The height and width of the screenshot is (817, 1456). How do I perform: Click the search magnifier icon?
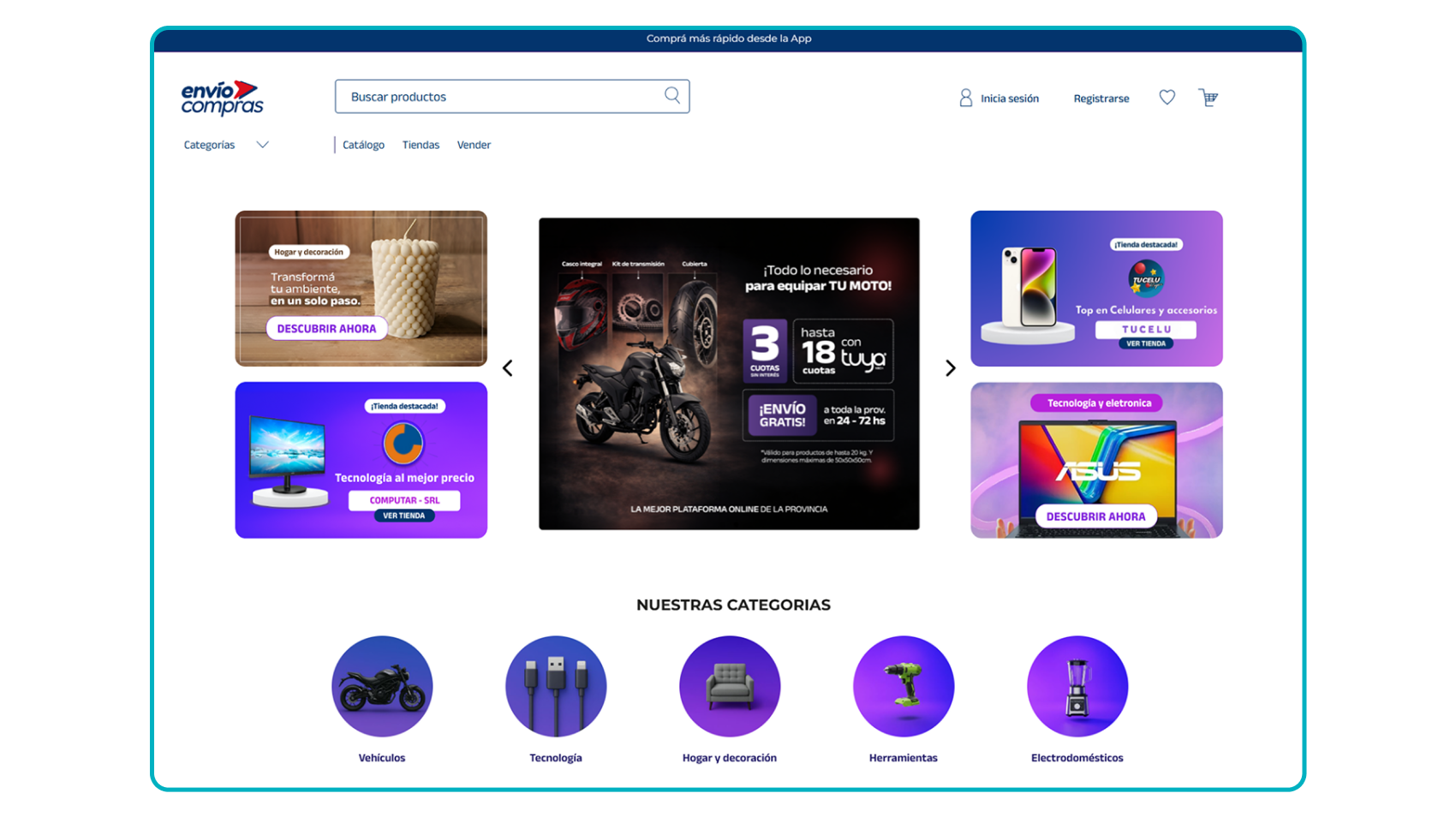[x=672, y=95]
